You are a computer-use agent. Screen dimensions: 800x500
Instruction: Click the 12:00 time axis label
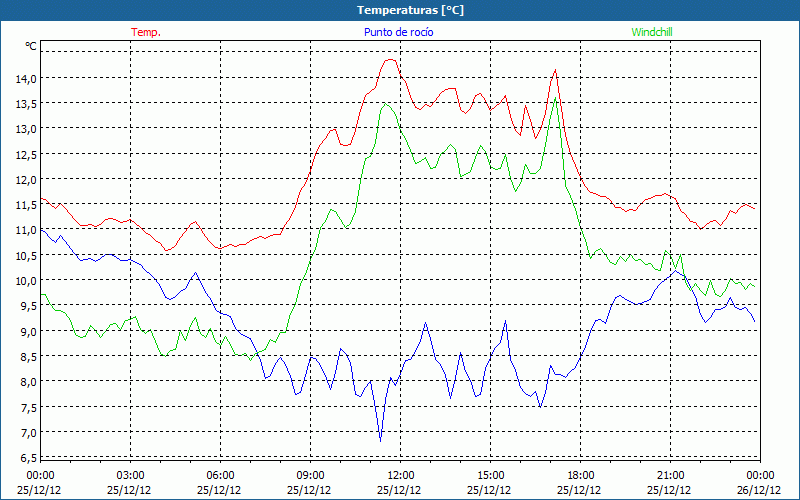pyautogui.click(x=401, y=476)
